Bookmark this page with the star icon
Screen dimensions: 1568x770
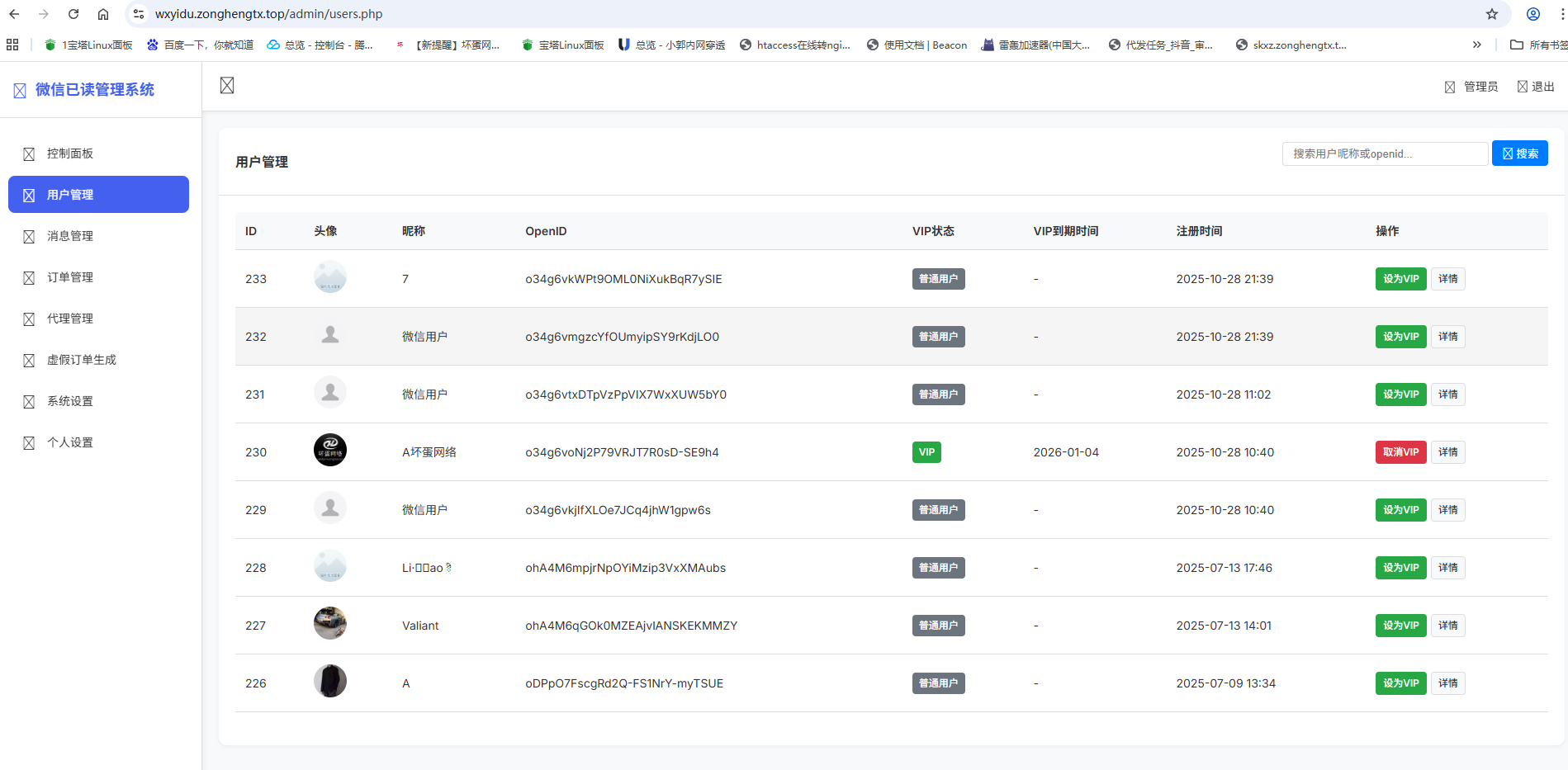[1491, 14]
